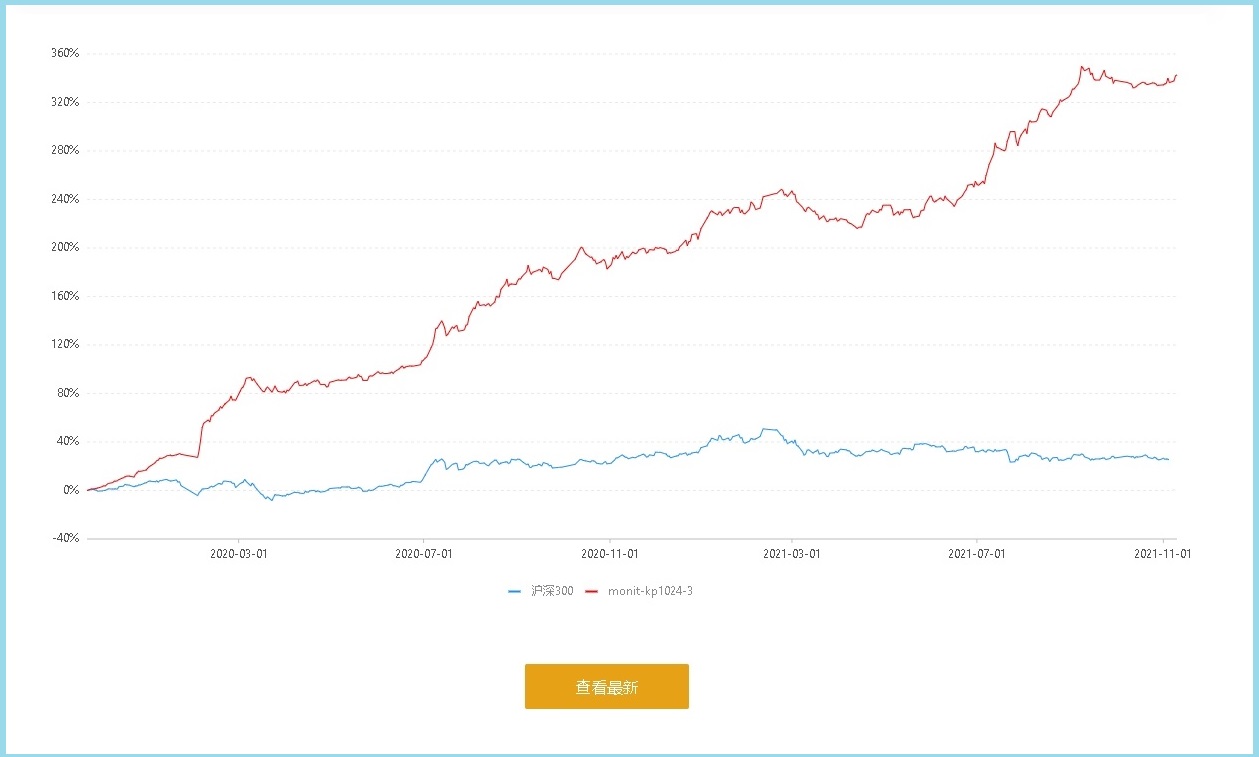
Task: Toggle the monit-kp1024-3 legend series label
Action: [650, 591]
